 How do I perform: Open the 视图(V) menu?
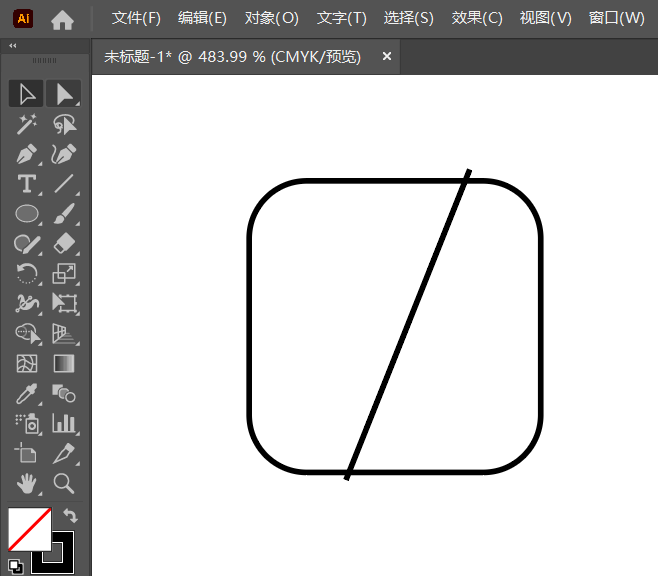[x=546, y=18]
